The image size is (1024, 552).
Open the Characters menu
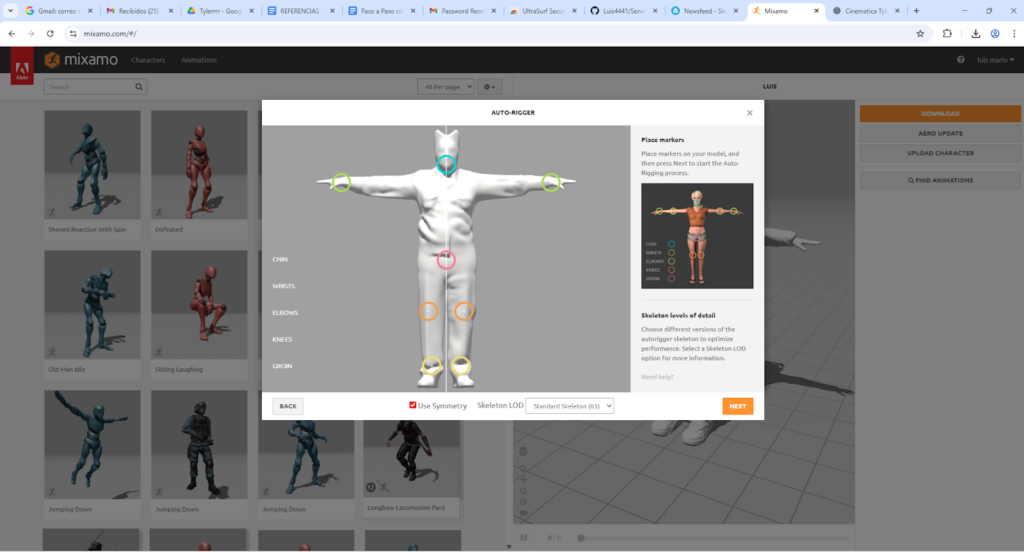tap(148, 60)
